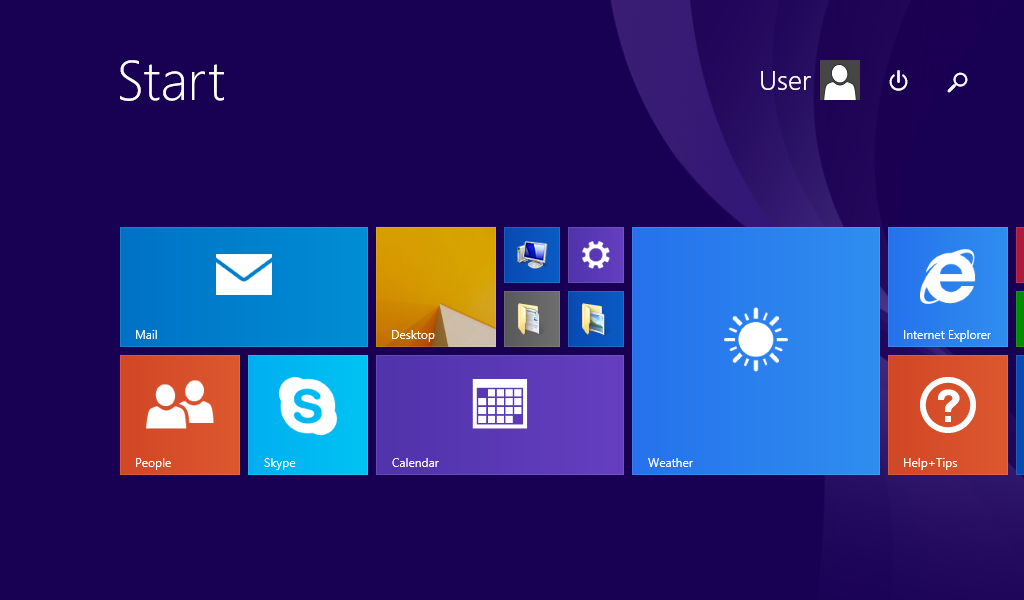Switch to the Desktop tile
Viewport: 1024px width, 600px height.
[436, 287]
